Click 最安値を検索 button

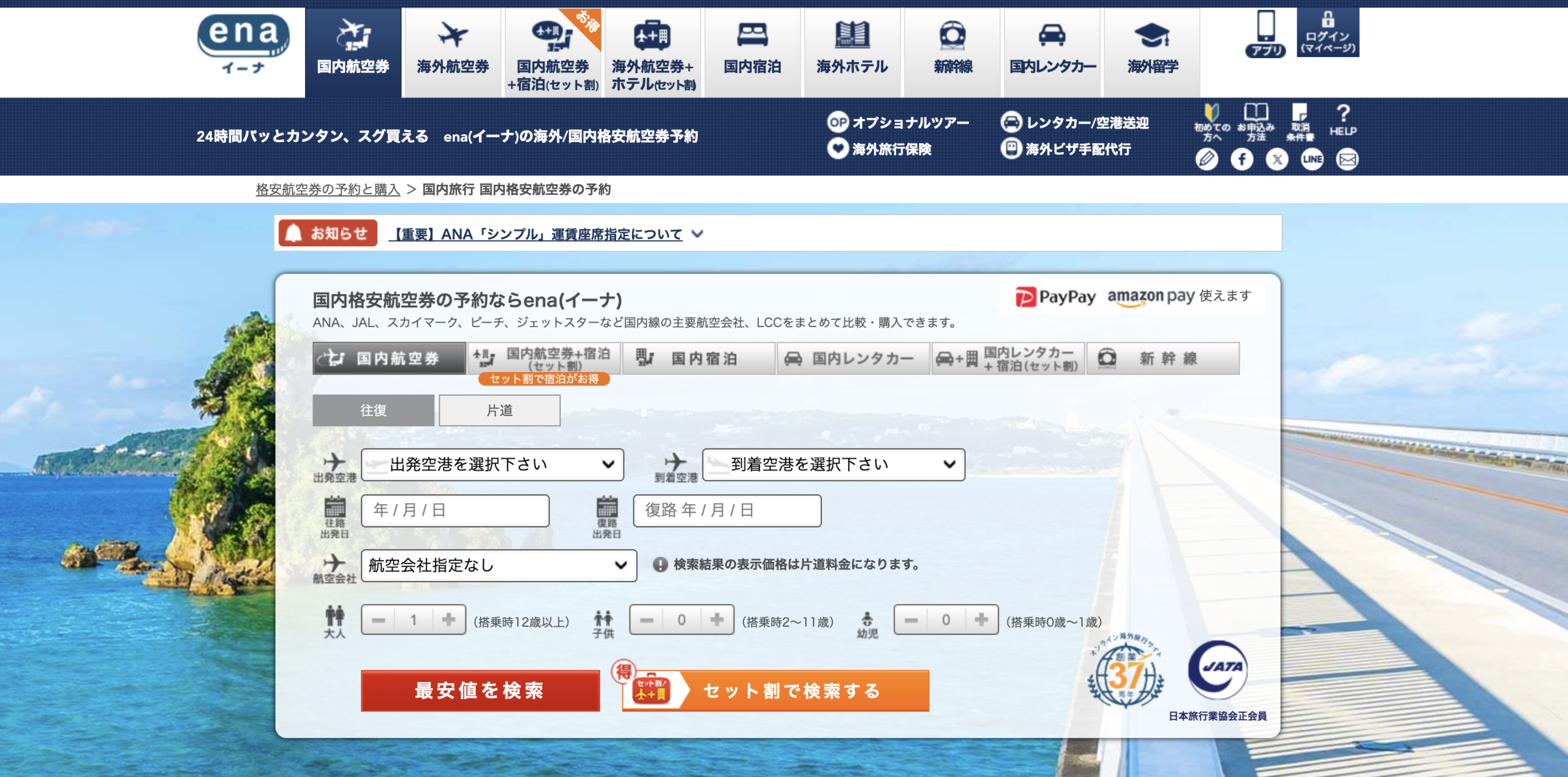[480, 691]
